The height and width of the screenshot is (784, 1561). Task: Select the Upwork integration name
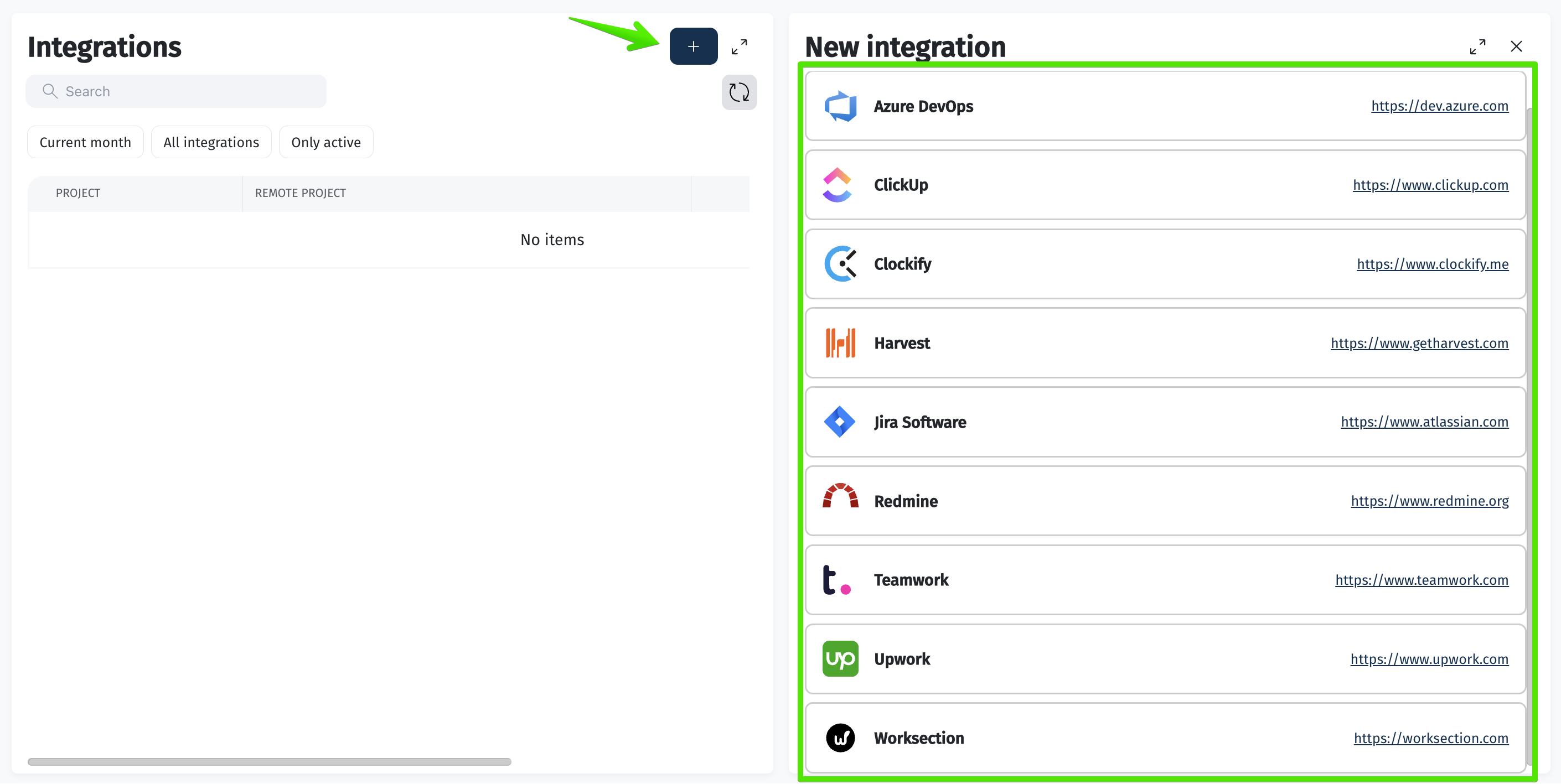coord(902,659)
